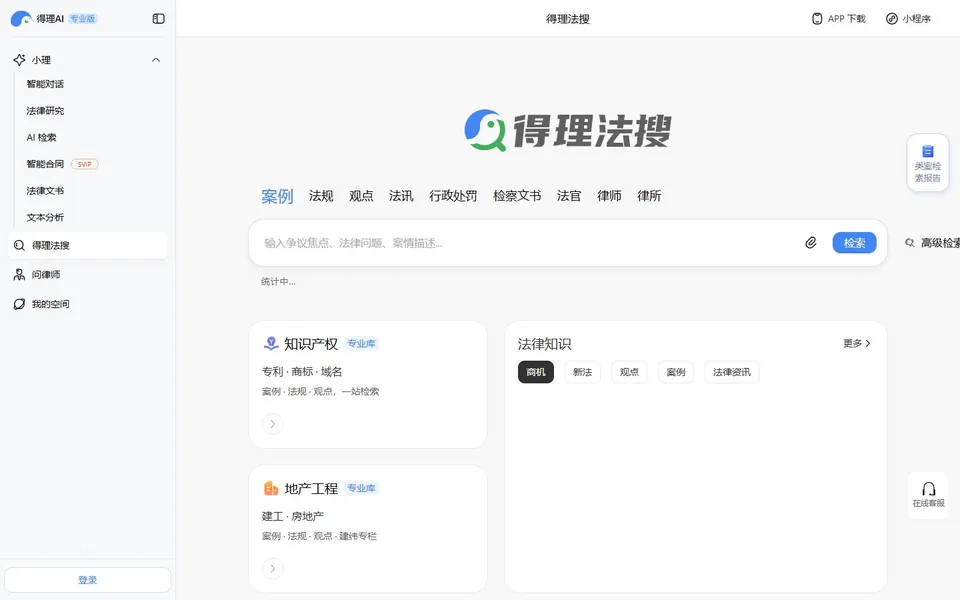Click 专利 · 商标 · 域名 text
This screenshot has height=600, width=960.
302,372
